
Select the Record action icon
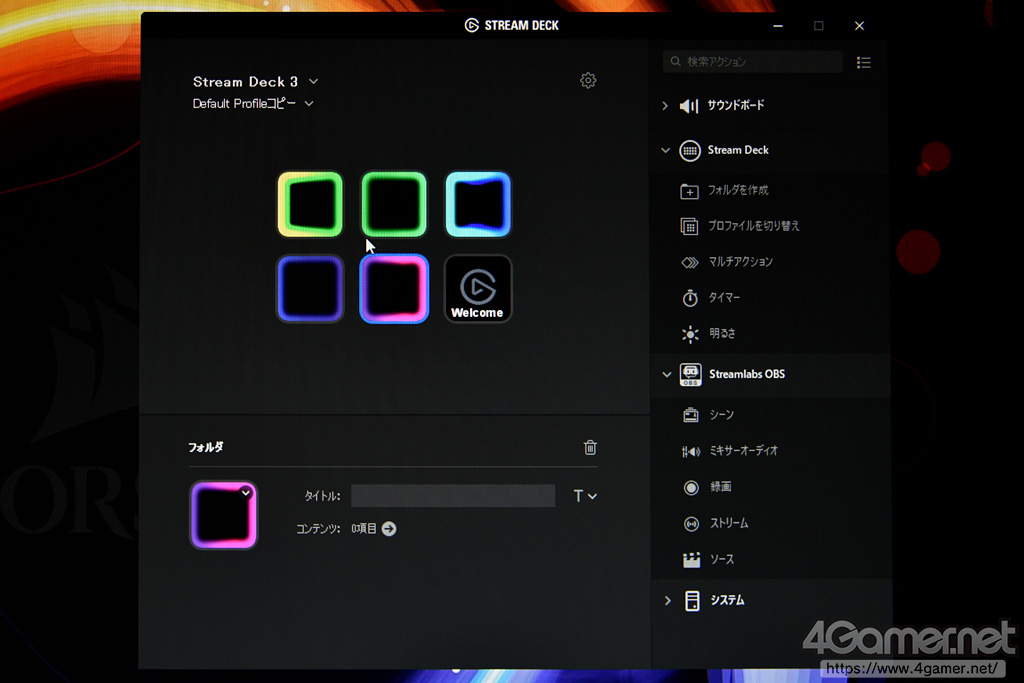pyautogui.click(x=691, y=488)
